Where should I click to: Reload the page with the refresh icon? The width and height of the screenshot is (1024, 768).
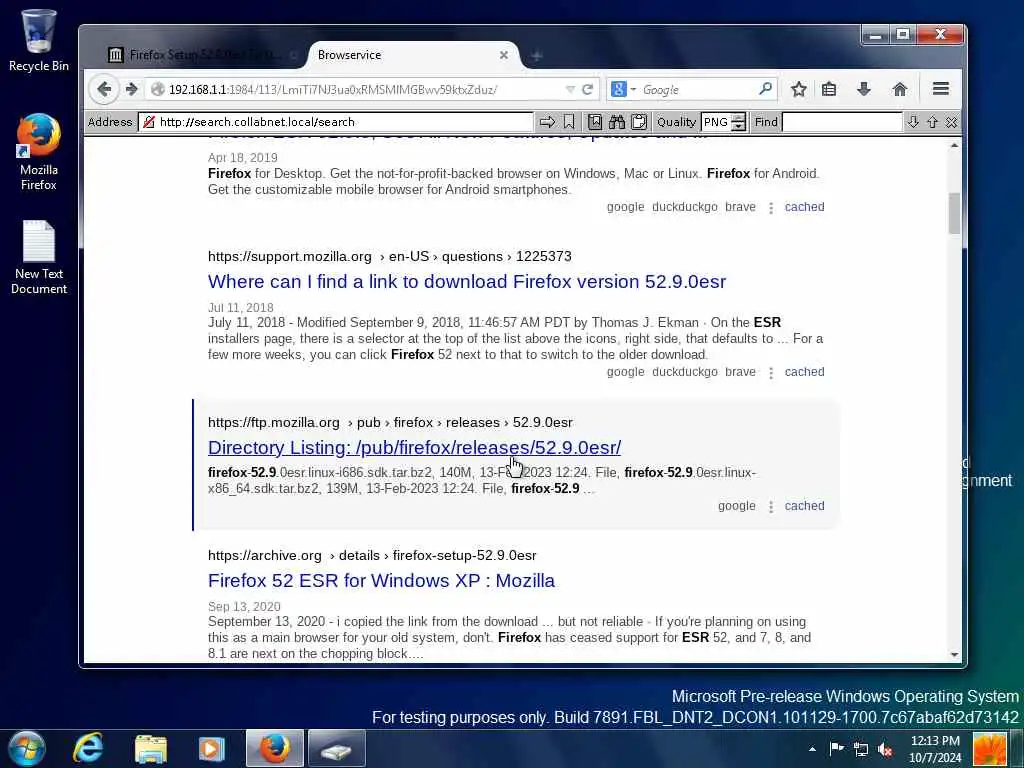click(x=587, y=89)
